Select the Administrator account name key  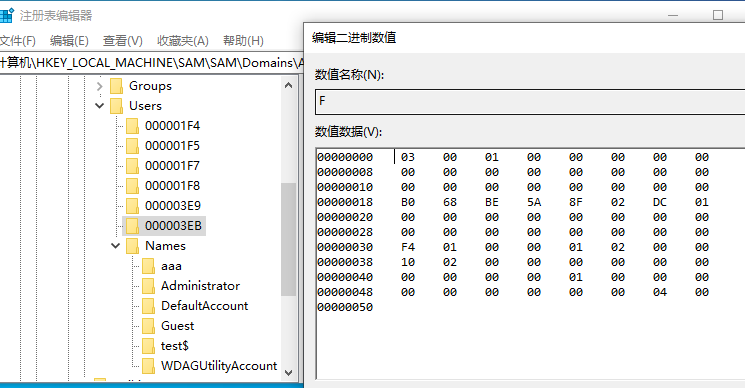pos(201,286)
